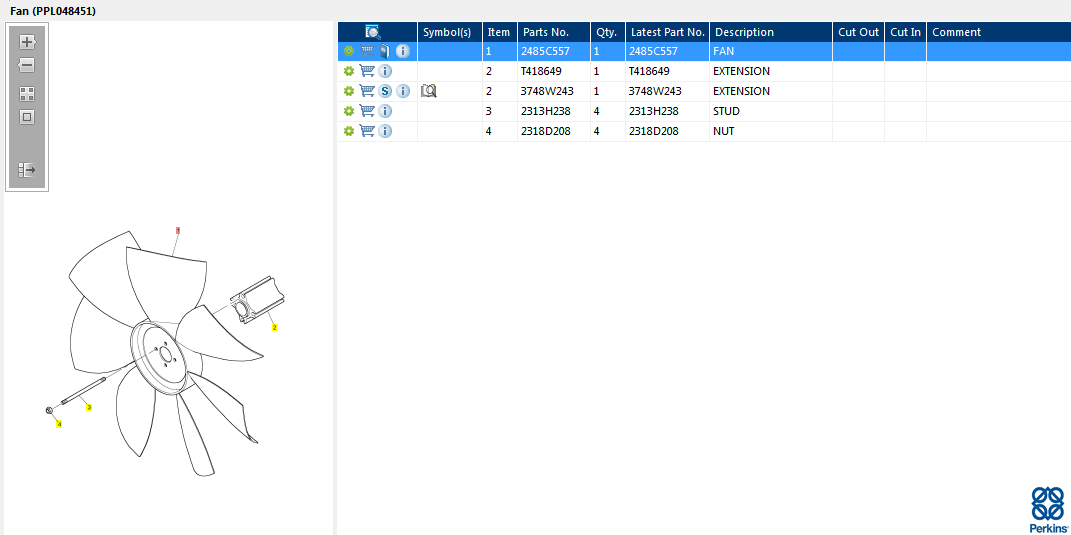Add FAN 2485C557 to cart

(x=367, y=51)
